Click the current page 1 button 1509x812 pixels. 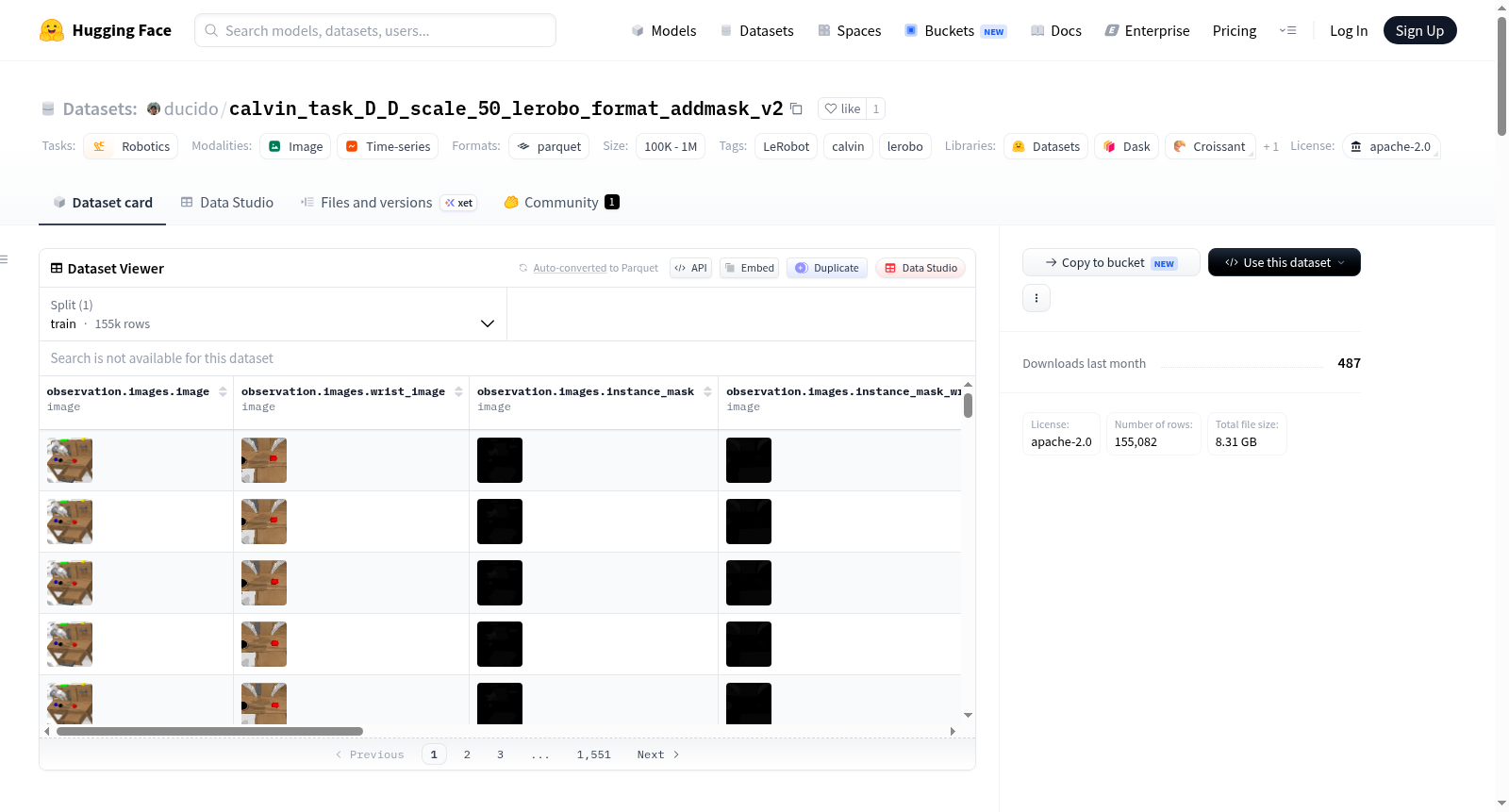pos(434,754)
